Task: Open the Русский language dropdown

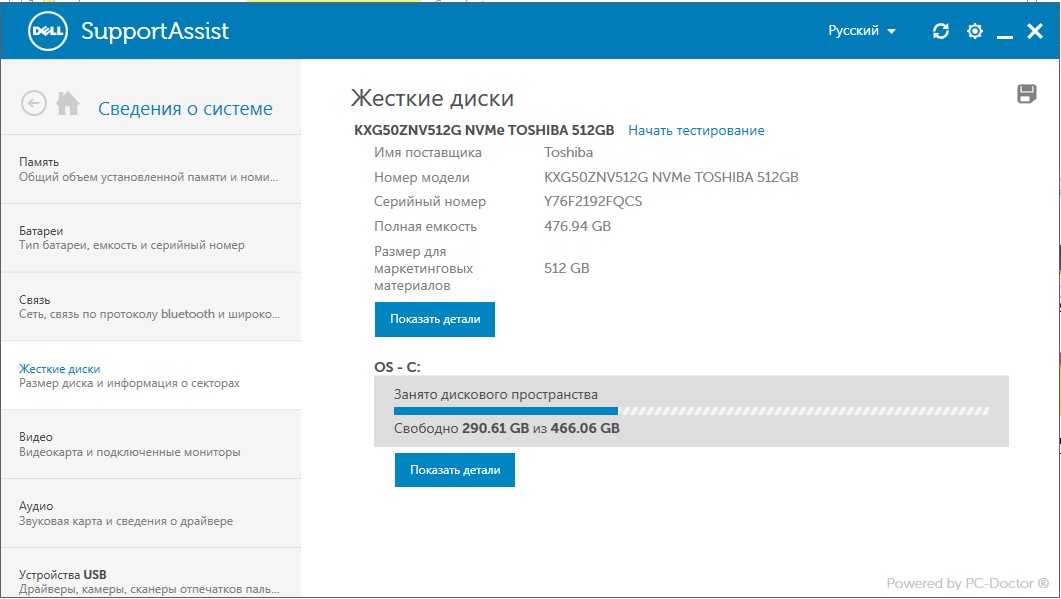Action: coord(861,30)
